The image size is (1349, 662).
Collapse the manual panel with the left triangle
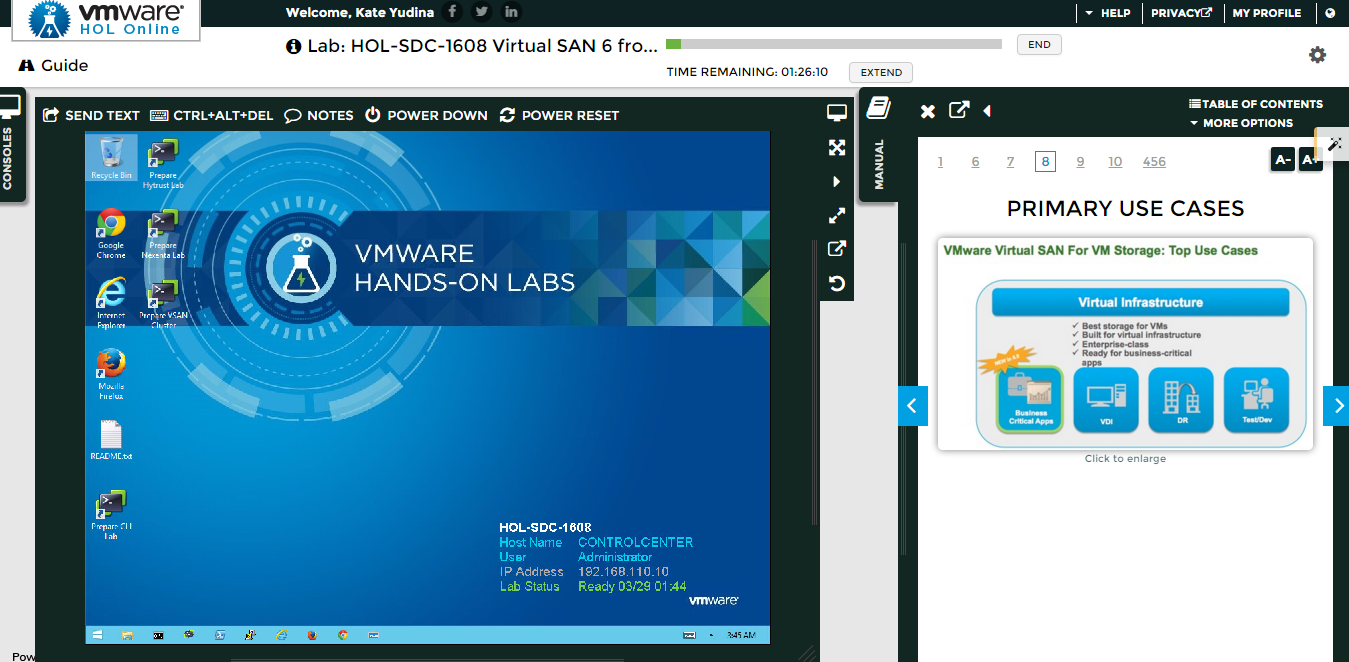coord(987,111)
